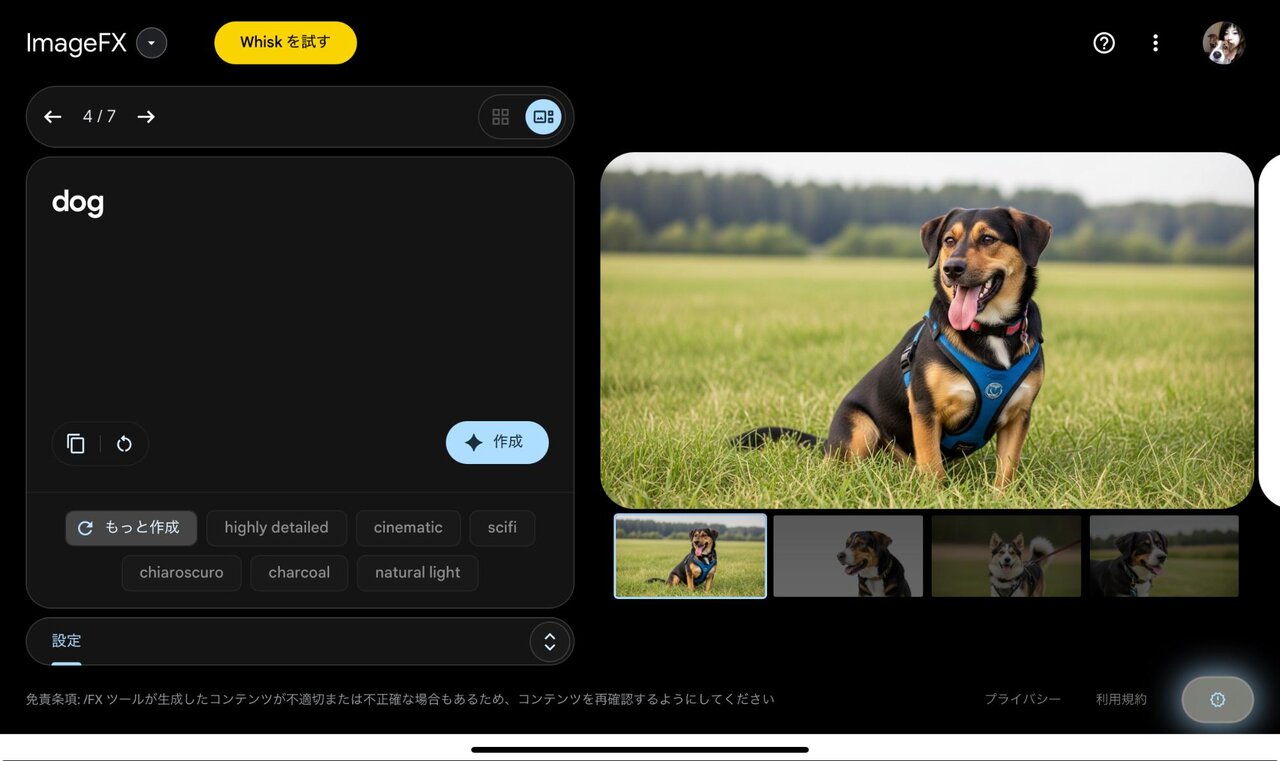Viewport: 1280px width, 761px height.
Task: Click the help question mark icon
Action: tap(1104, 43)
